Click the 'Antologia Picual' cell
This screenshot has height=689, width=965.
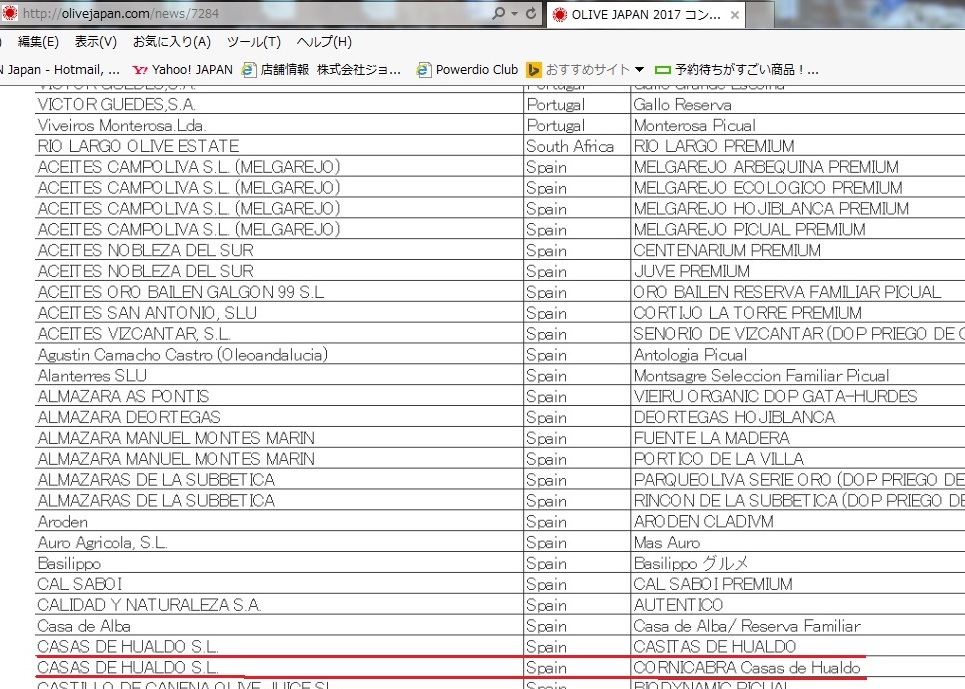pos(798,355)
